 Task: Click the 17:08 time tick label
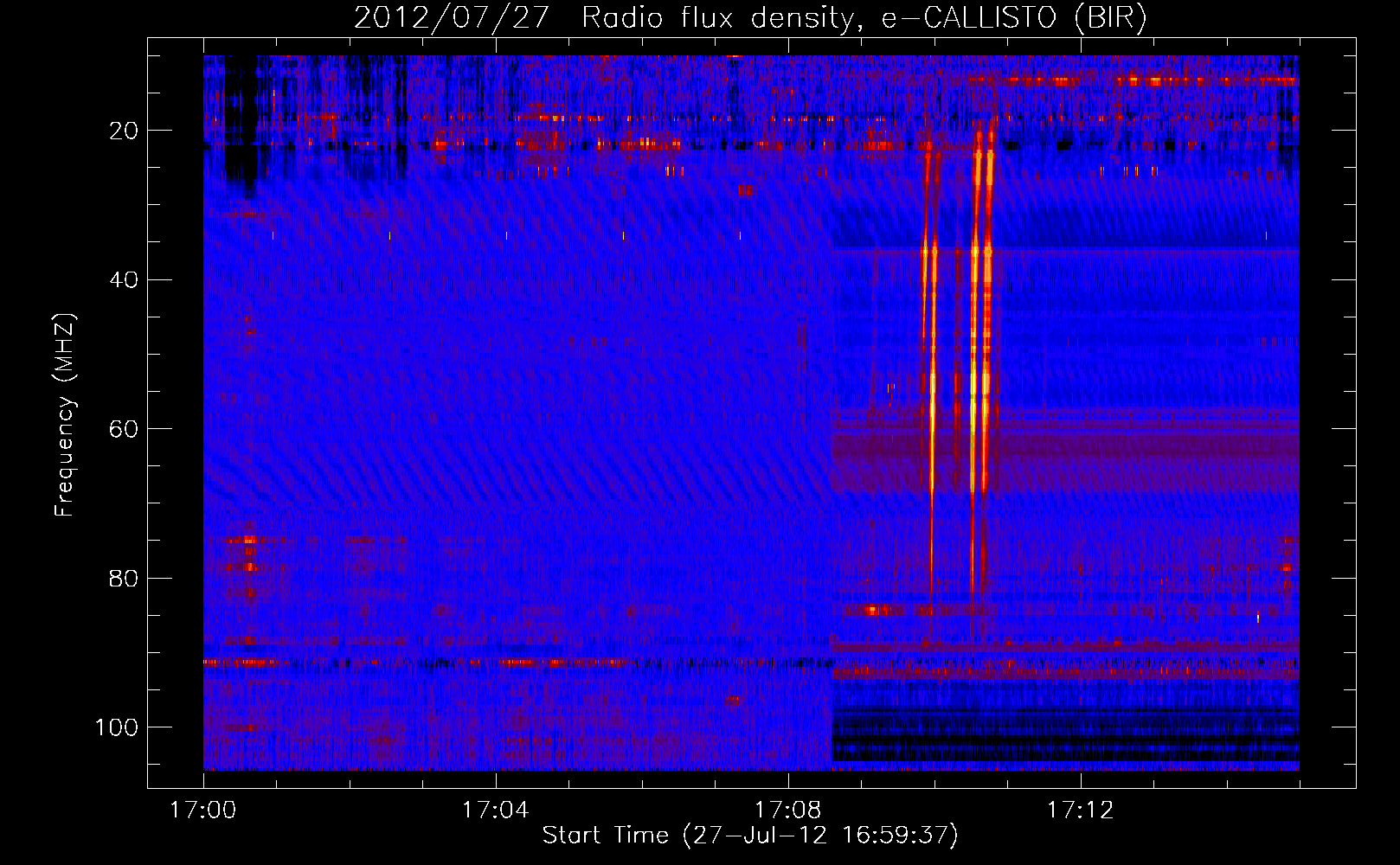tap(787, 811)
